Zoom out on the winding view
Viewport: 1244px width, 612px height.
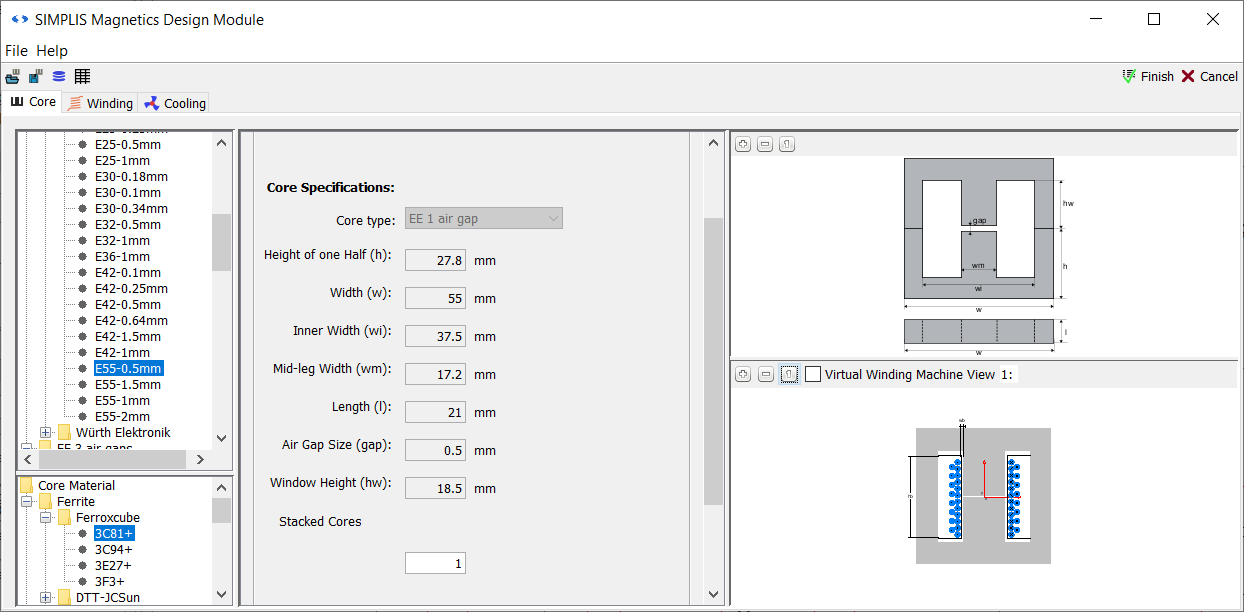765,374
